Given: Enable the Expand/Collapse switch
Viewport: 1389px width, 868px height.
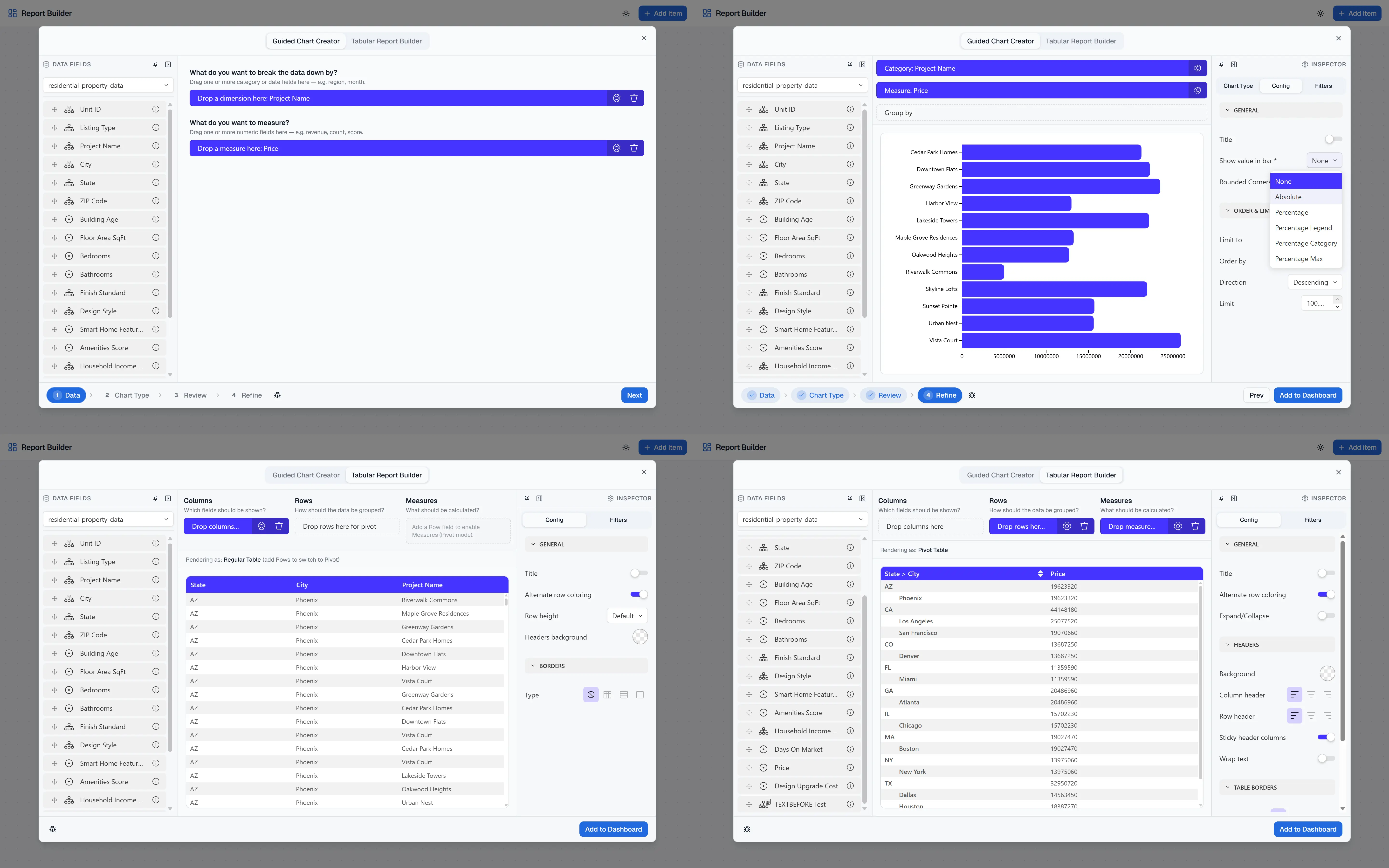Looking at the screenshot, I should coord(1326,615).
